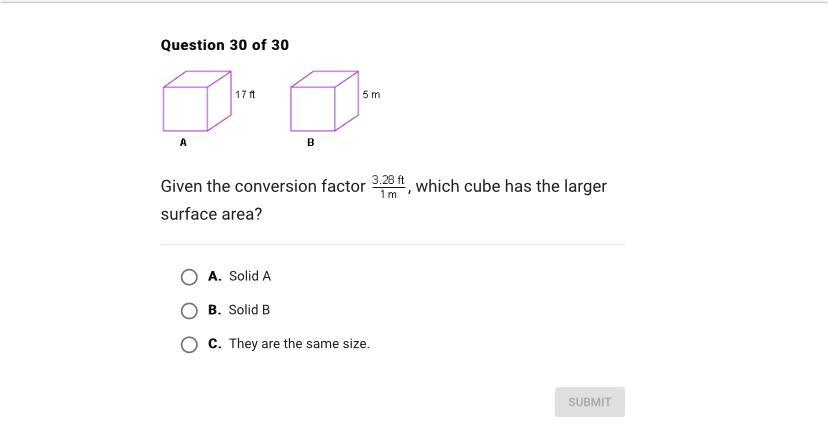
Task: Click 'They are the same size.' text
Action: point(299,344)
